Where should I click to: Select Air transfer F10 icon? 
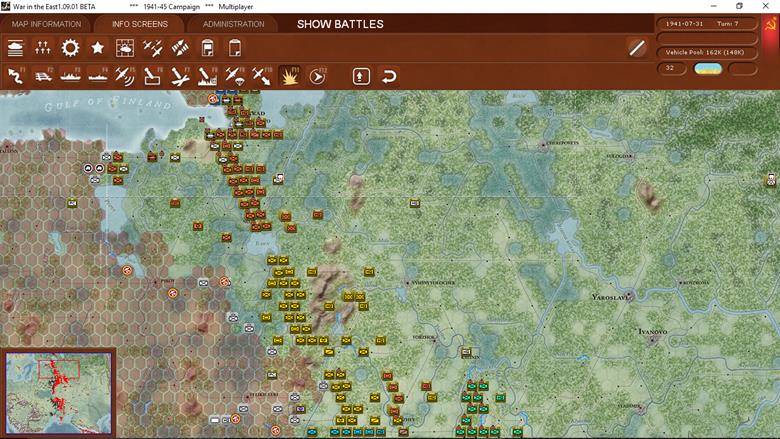[262, 76]
